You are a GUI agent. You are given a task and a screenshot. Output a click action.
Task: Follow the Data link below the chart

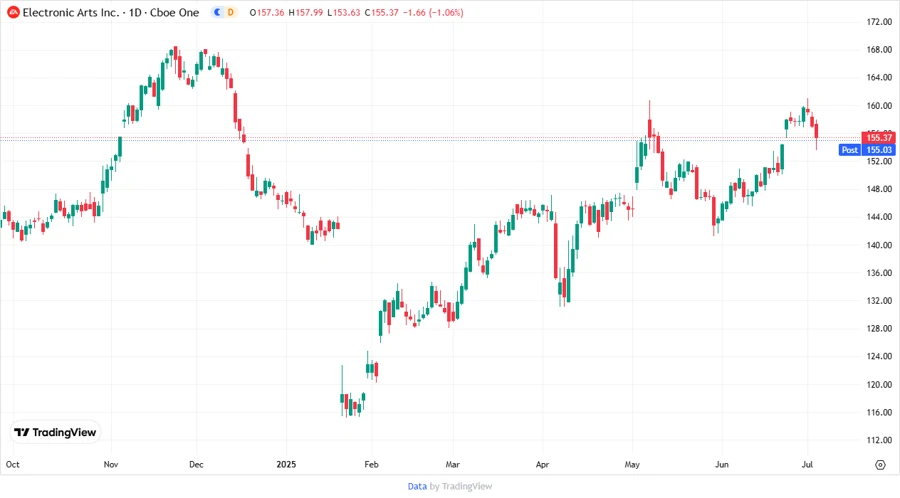[x=417, y=486]
